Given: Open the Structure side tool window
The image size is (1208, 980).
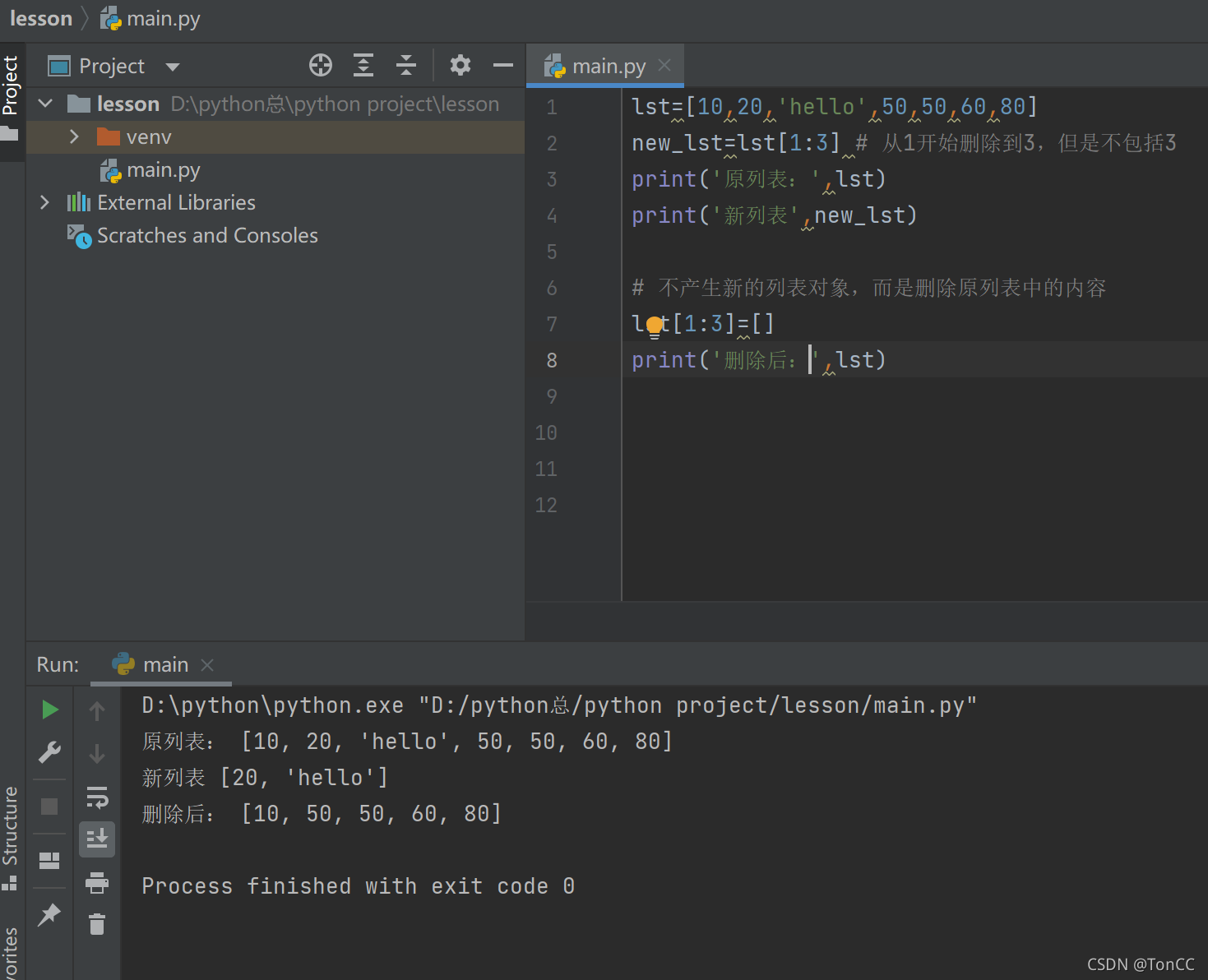Looking at the screenshot, I should [11, 837].
